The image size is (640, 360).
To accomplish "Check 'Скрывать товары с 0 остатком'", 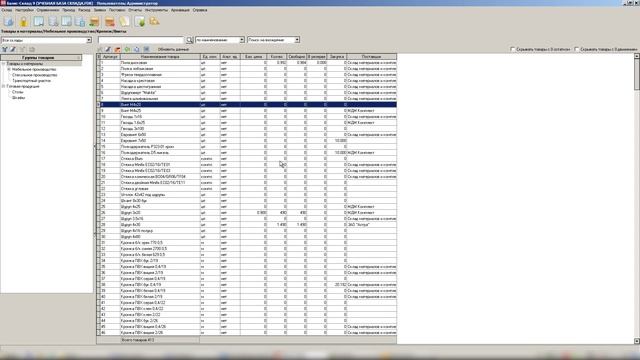I will (513, 49).
